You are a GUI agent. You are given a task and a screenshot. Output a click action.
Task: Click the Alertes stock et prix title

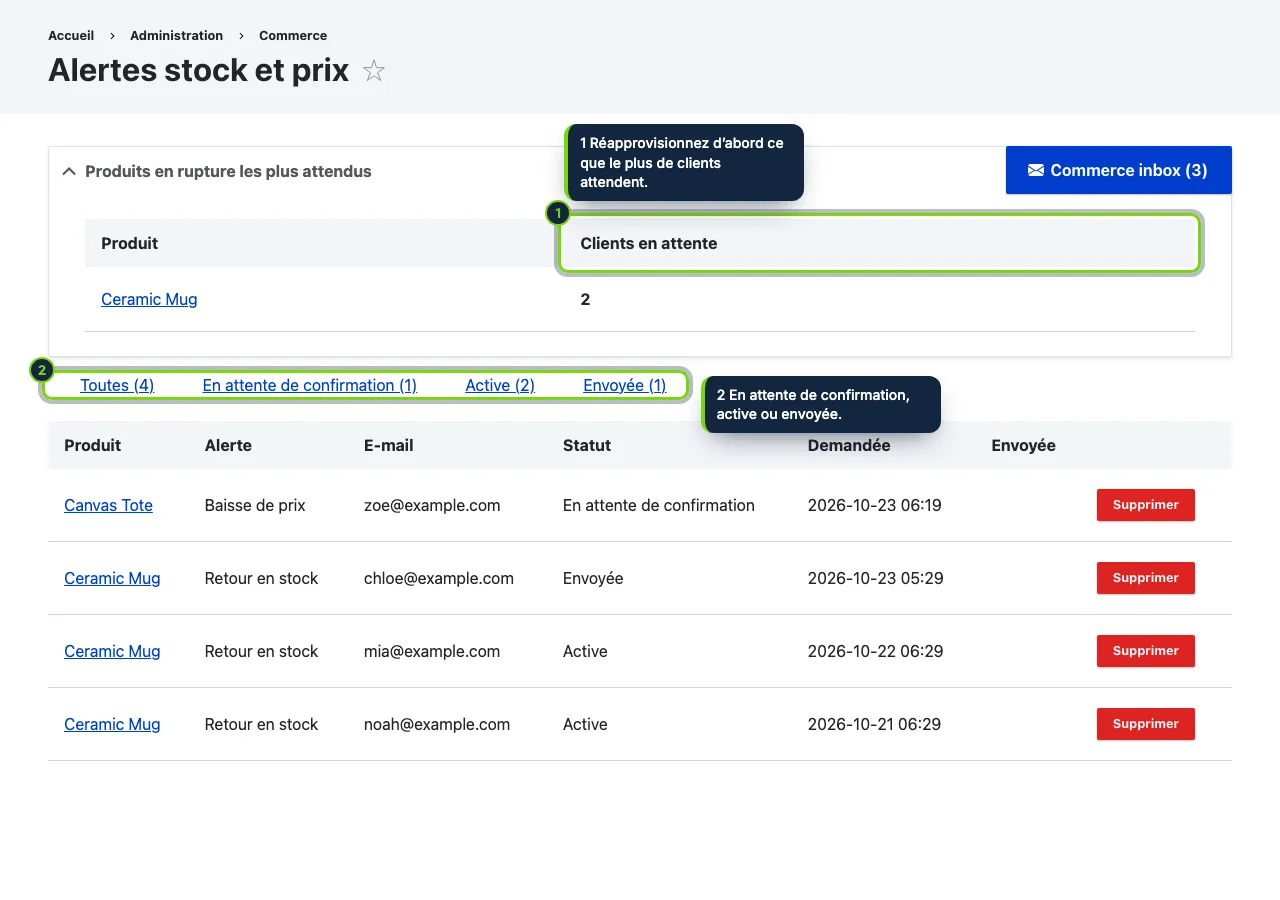[x=198, y=70]
